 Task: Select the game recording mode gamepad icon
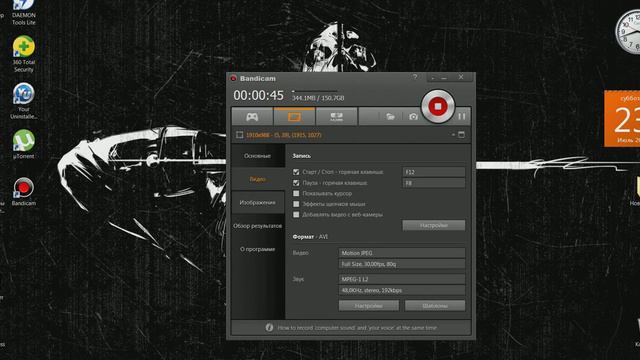pos(252,117)
